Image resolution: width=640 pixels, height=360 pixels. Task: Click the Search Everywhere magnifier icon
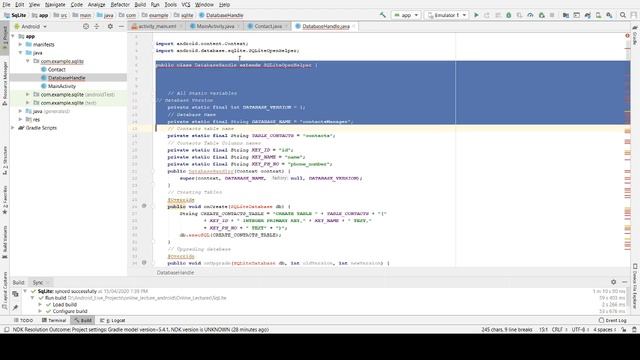[623, 15]
